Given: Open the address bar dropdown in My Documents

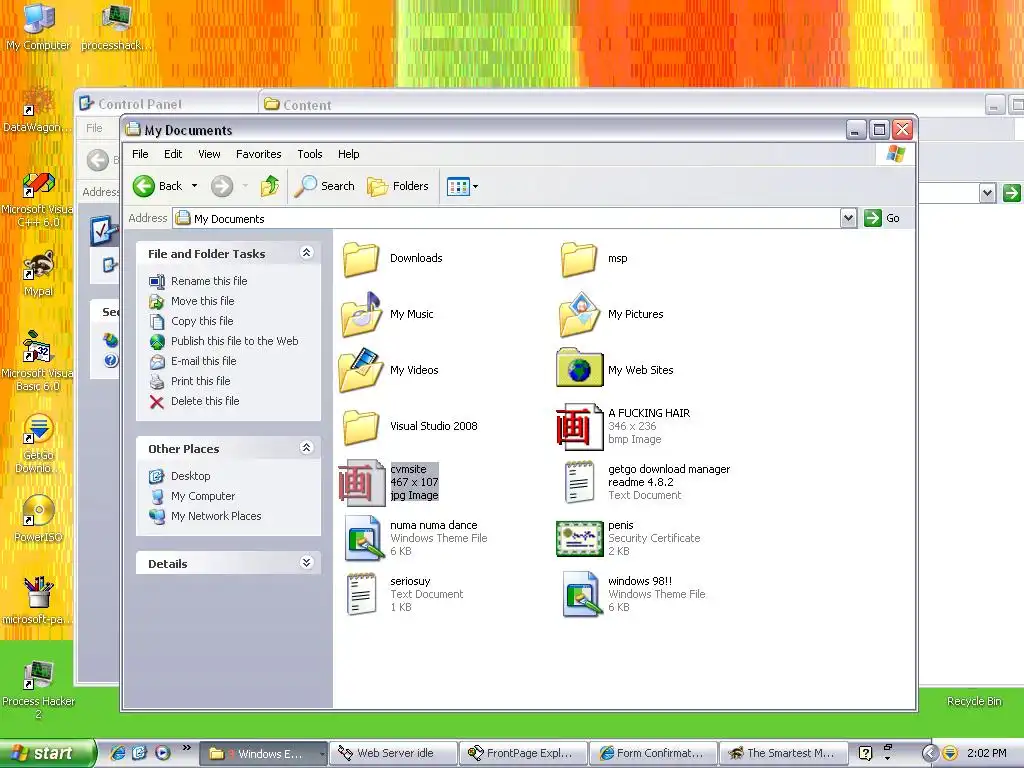Looking at the screenshot, I should [x=848, y=218].
